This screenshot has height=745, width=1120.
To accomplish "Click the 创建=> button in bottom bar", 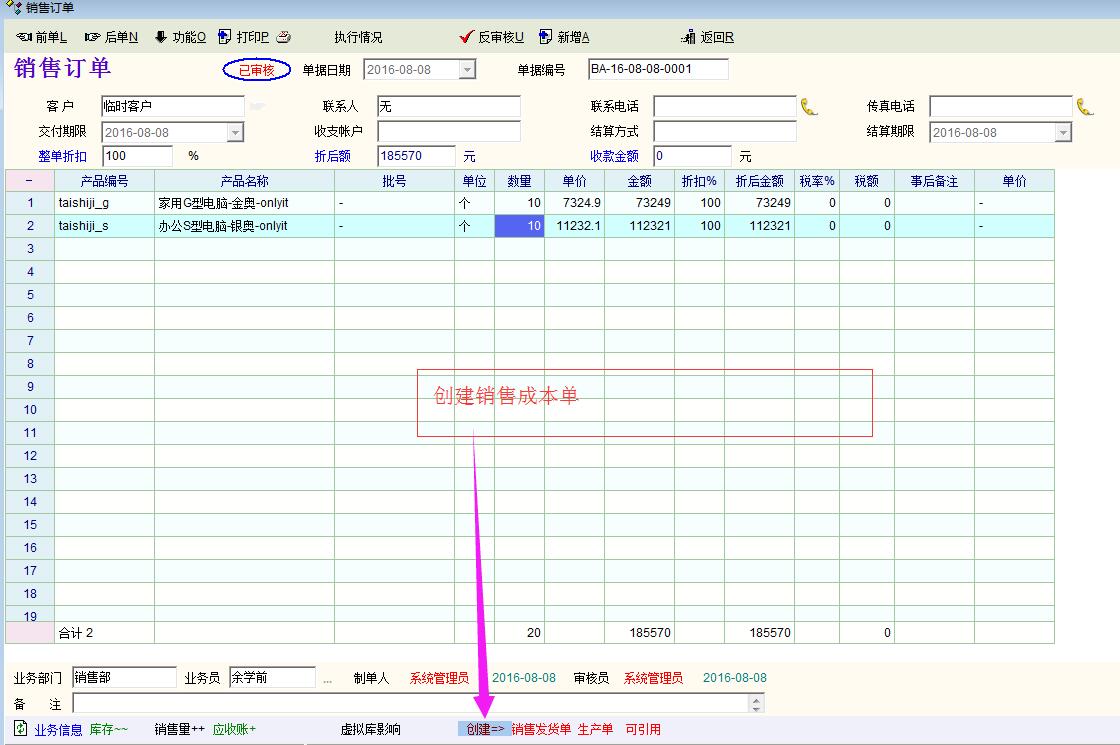I will tap(485, 729).
